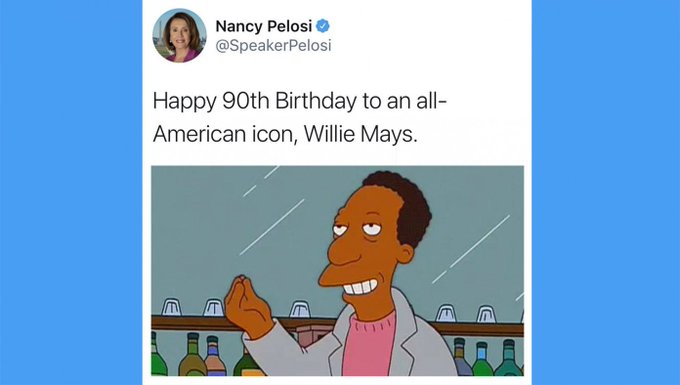Click the character's pink sweater
The width and height of the screenshot is (680, 385).
click(x=369, y=347)
